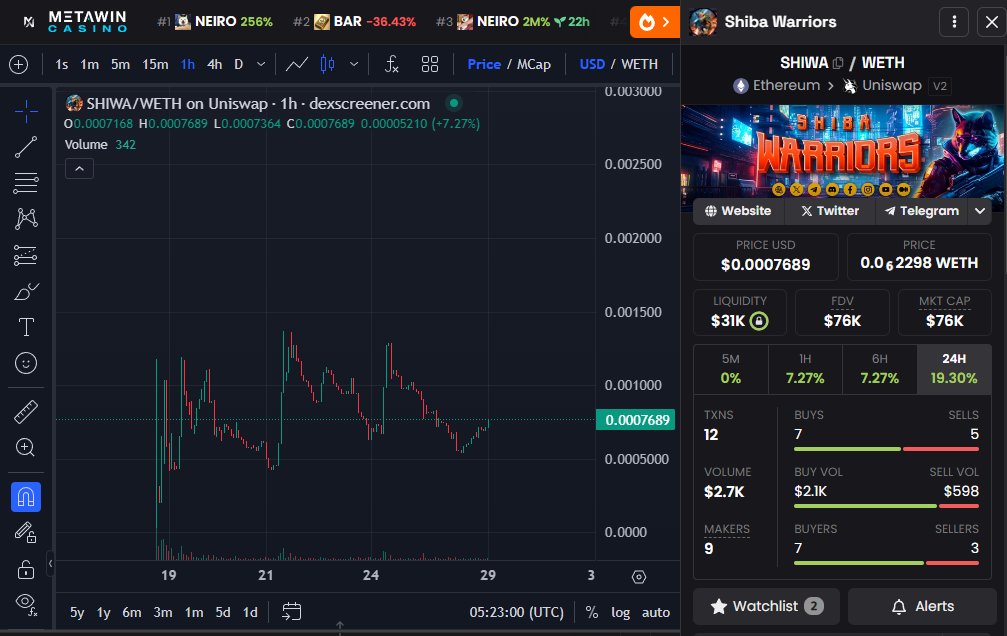Select the 1H stats tab

(x=805, y=369)
